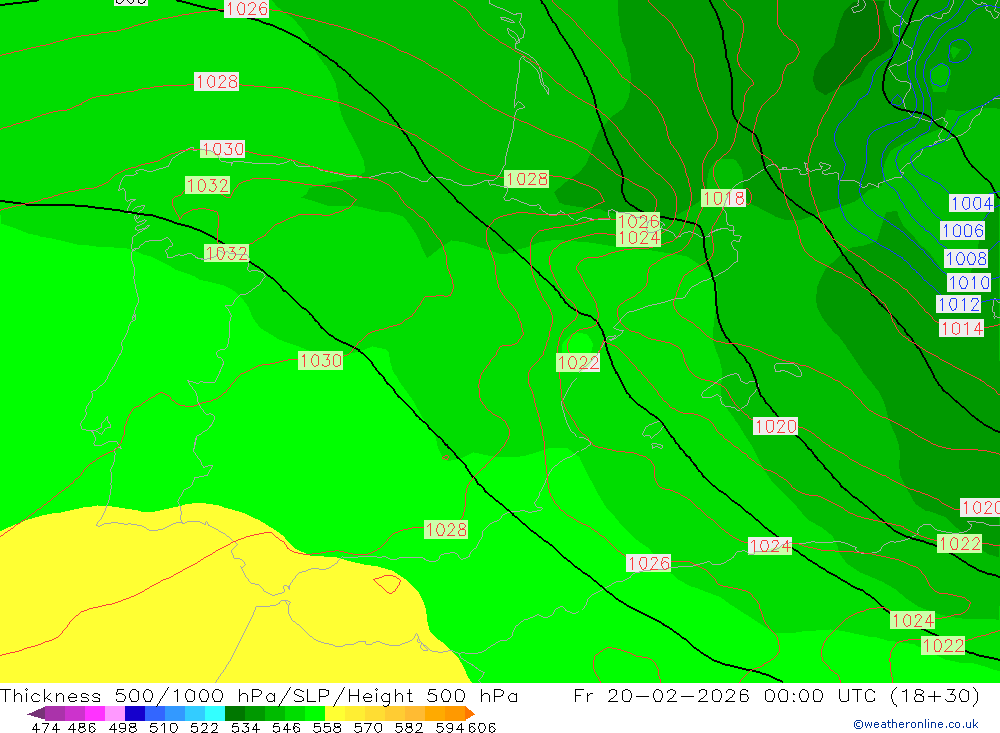This screenshot has height=733, width=1000.
Task: Click the 1024 label stacked under 1026
Action: [638, 238]
